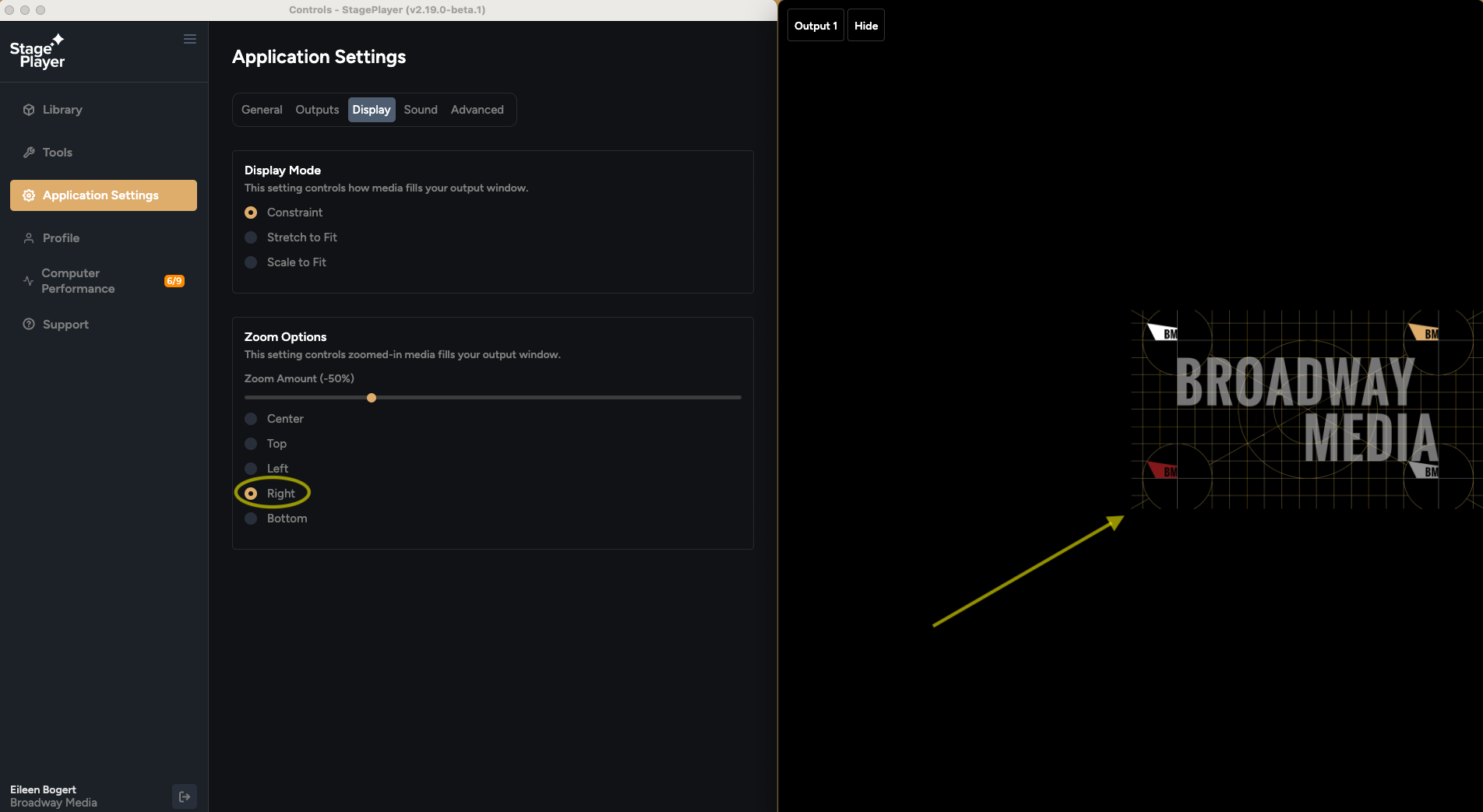
Task: Click the 6/9 performance badge
Action: [x=174, y=281]
